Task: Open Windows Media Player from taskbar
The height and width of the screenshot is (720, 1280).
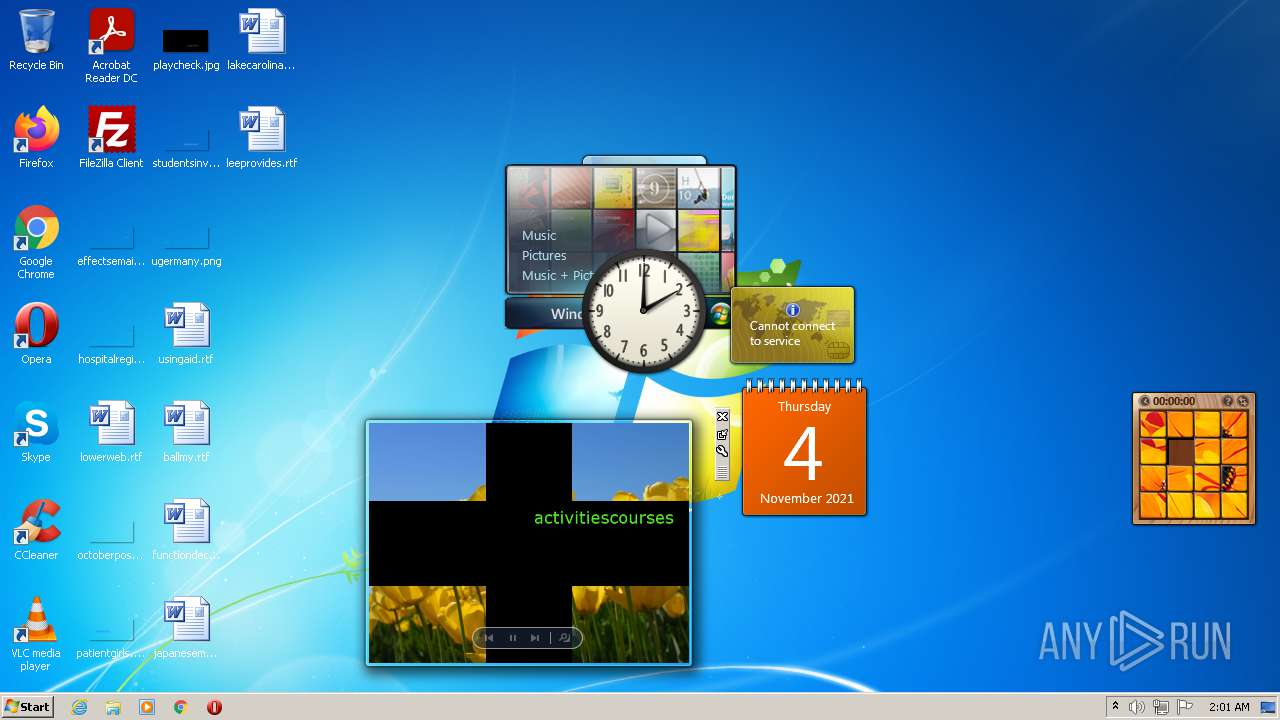Action: coord(147,707)
